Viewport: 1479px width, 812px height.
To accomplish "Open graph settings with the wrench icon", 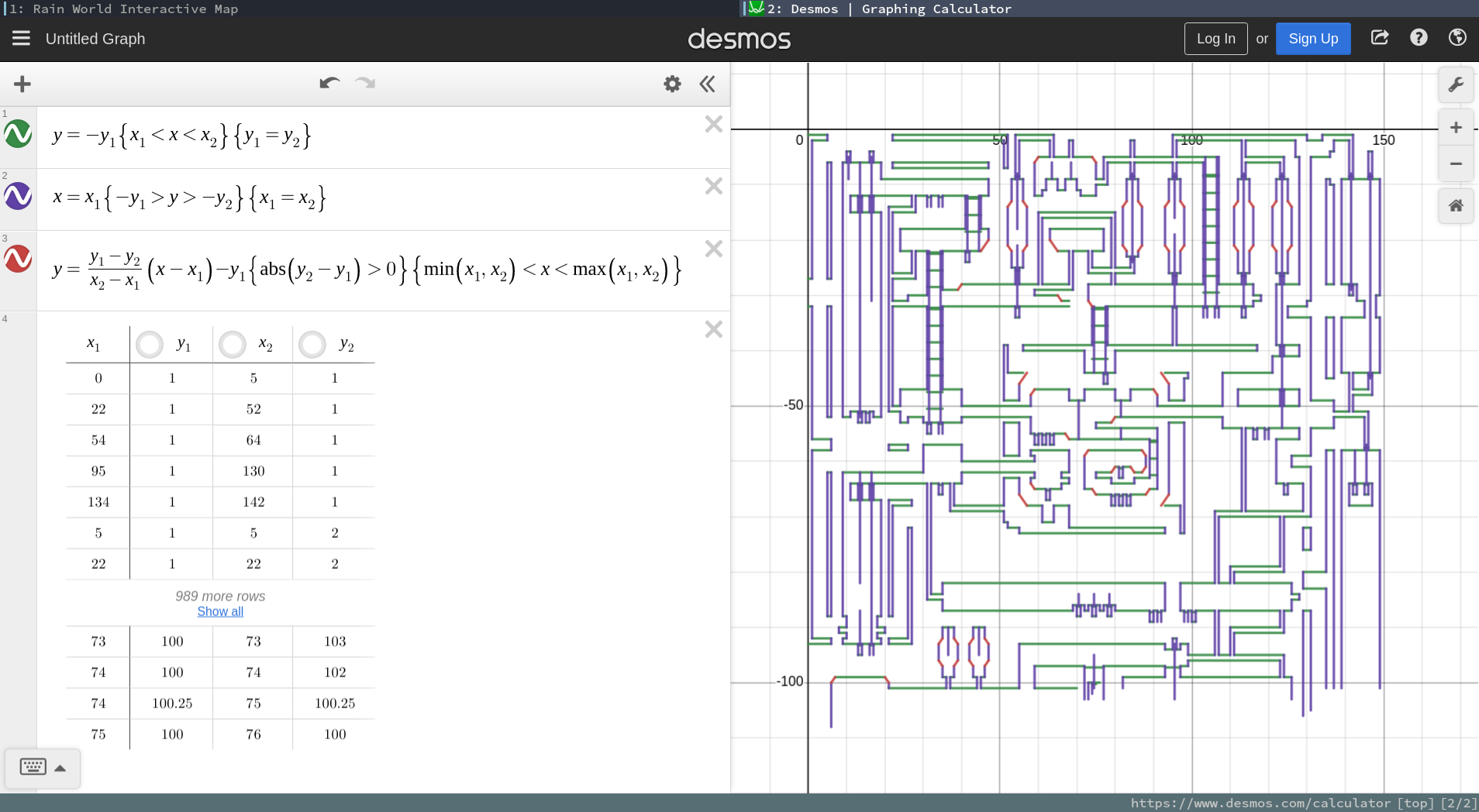I will point(1455,84).
